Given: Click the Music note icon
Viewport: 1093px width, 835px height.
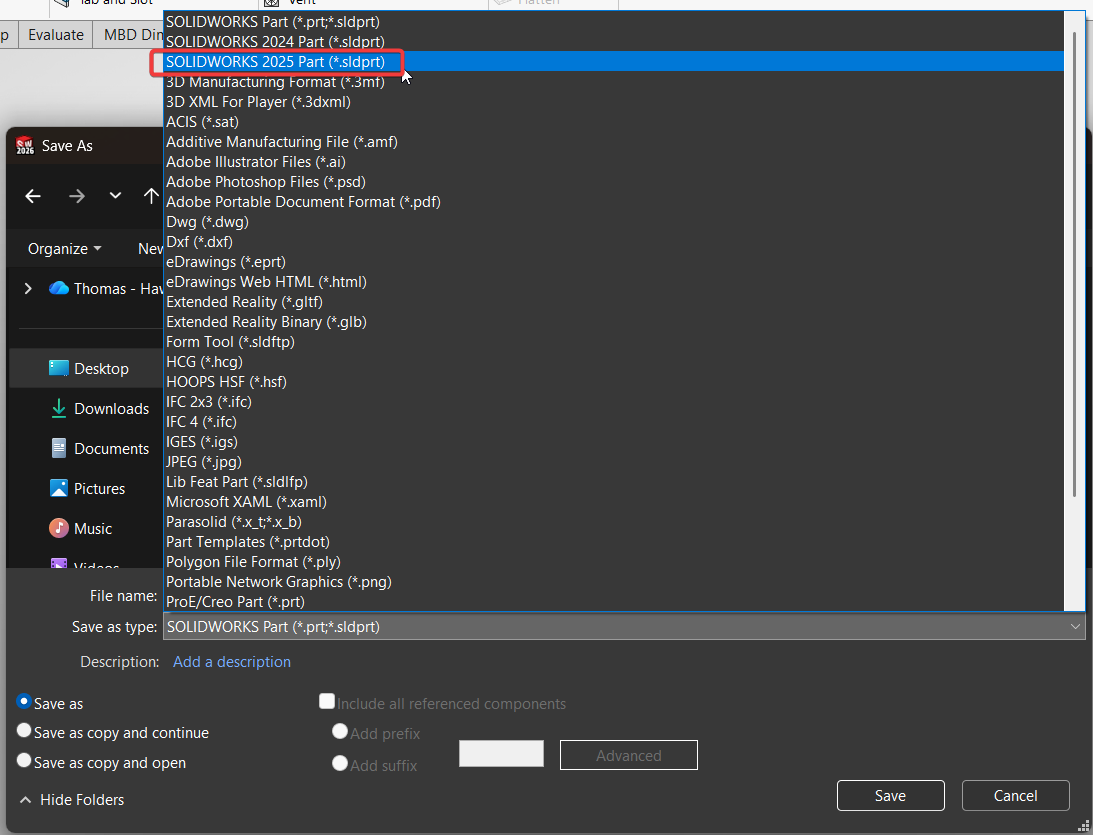Looking at the screenshot, I should 59,528.
